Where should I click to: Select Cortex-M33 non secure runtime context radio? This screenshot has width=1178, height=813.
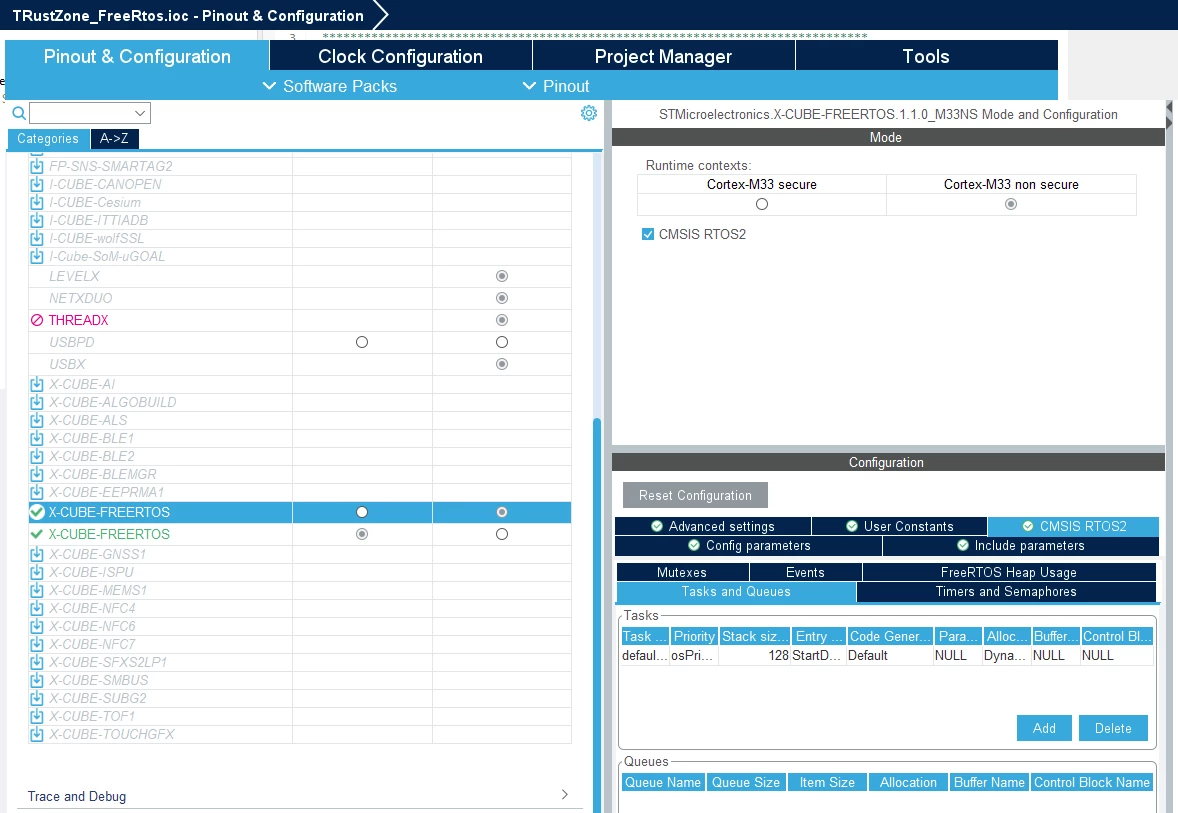(1011, 204)
